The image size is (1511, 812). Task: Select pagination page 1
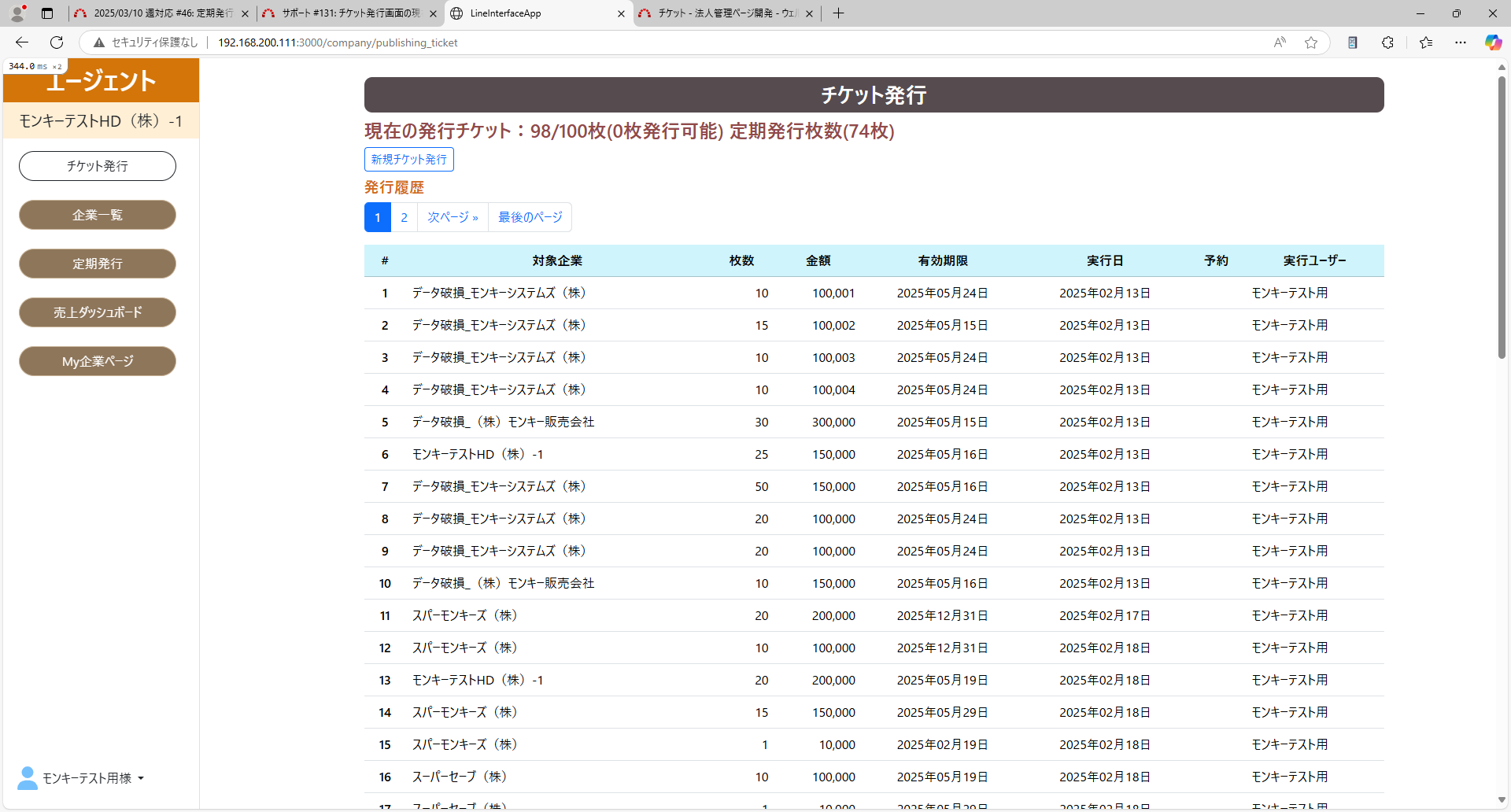(377, 217)
